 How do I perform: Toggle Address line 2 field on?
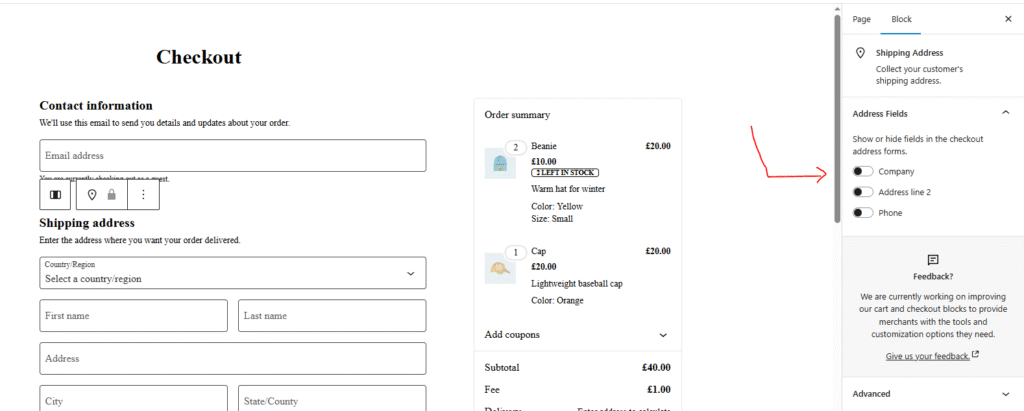coord(863,192)
